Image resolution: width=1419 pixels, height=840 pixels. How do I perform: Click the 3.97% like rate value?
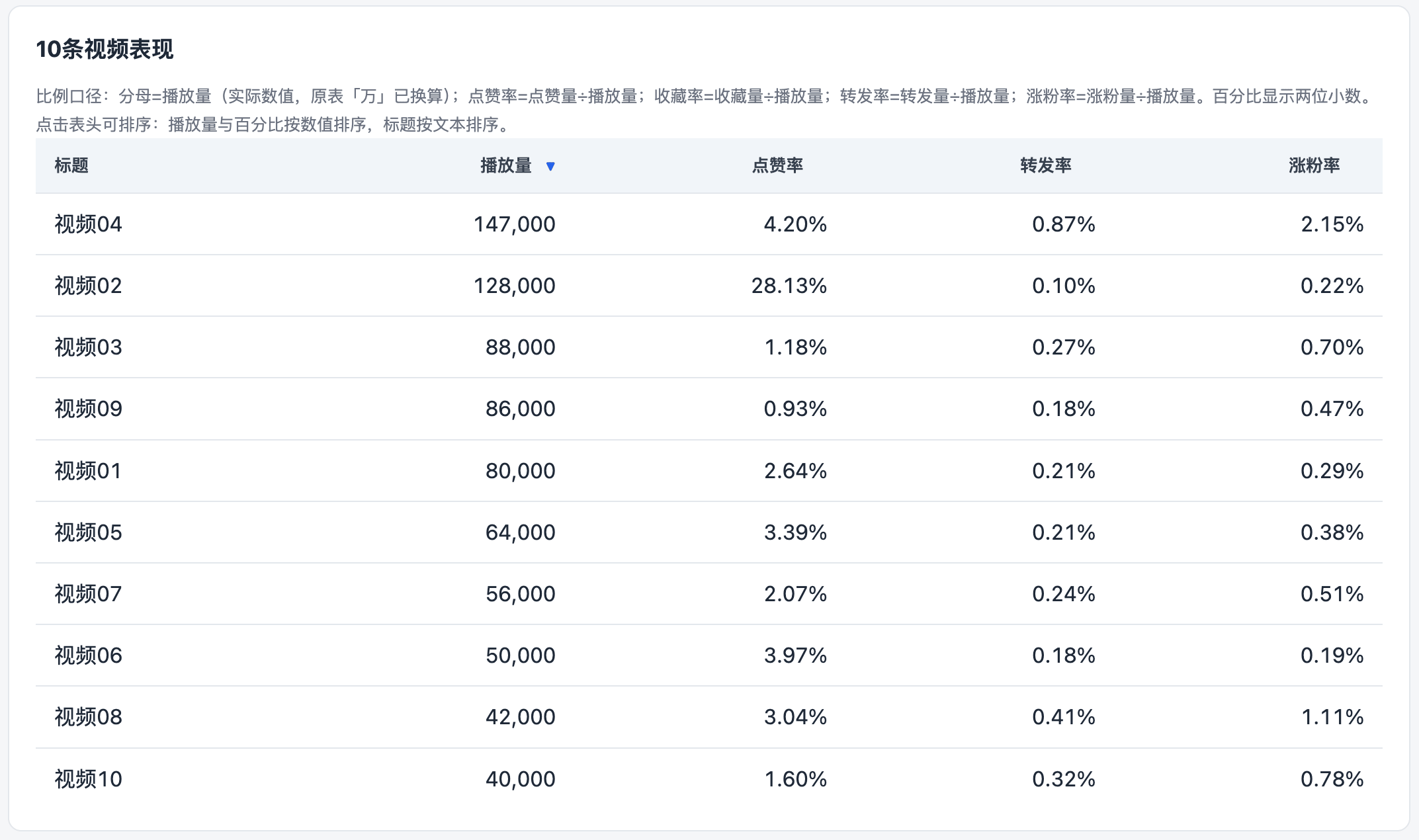point(795,655)
